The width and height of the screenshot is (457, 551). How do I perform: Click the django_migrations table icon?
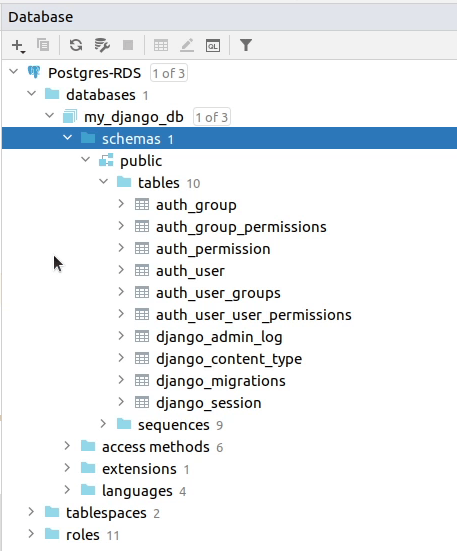(x=142, y=380)
